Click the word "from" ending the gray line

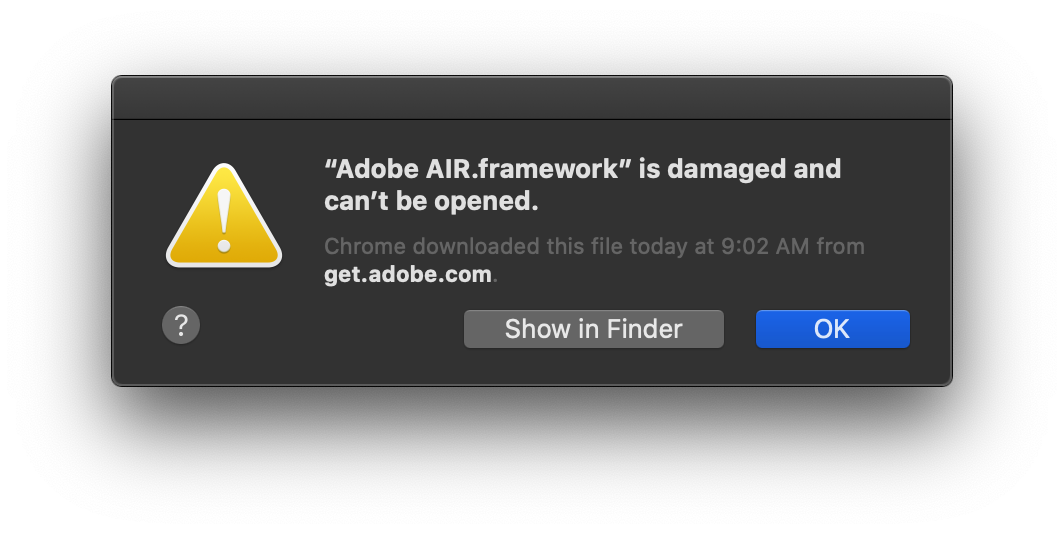(x=840, y=246)
